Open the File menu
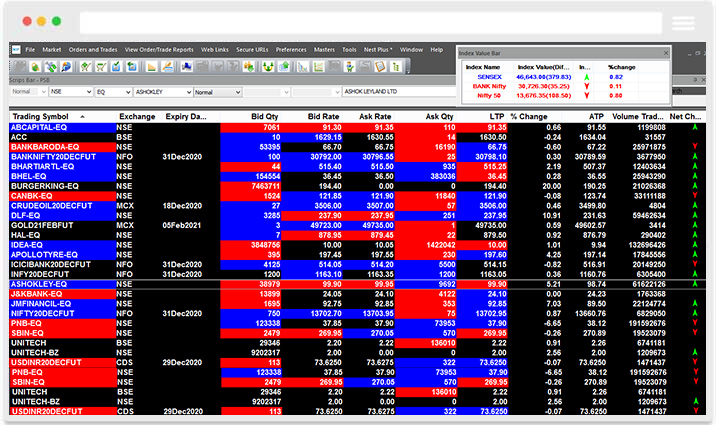The height and width of the screenshot is (425, 716). [x=30, y=49]
